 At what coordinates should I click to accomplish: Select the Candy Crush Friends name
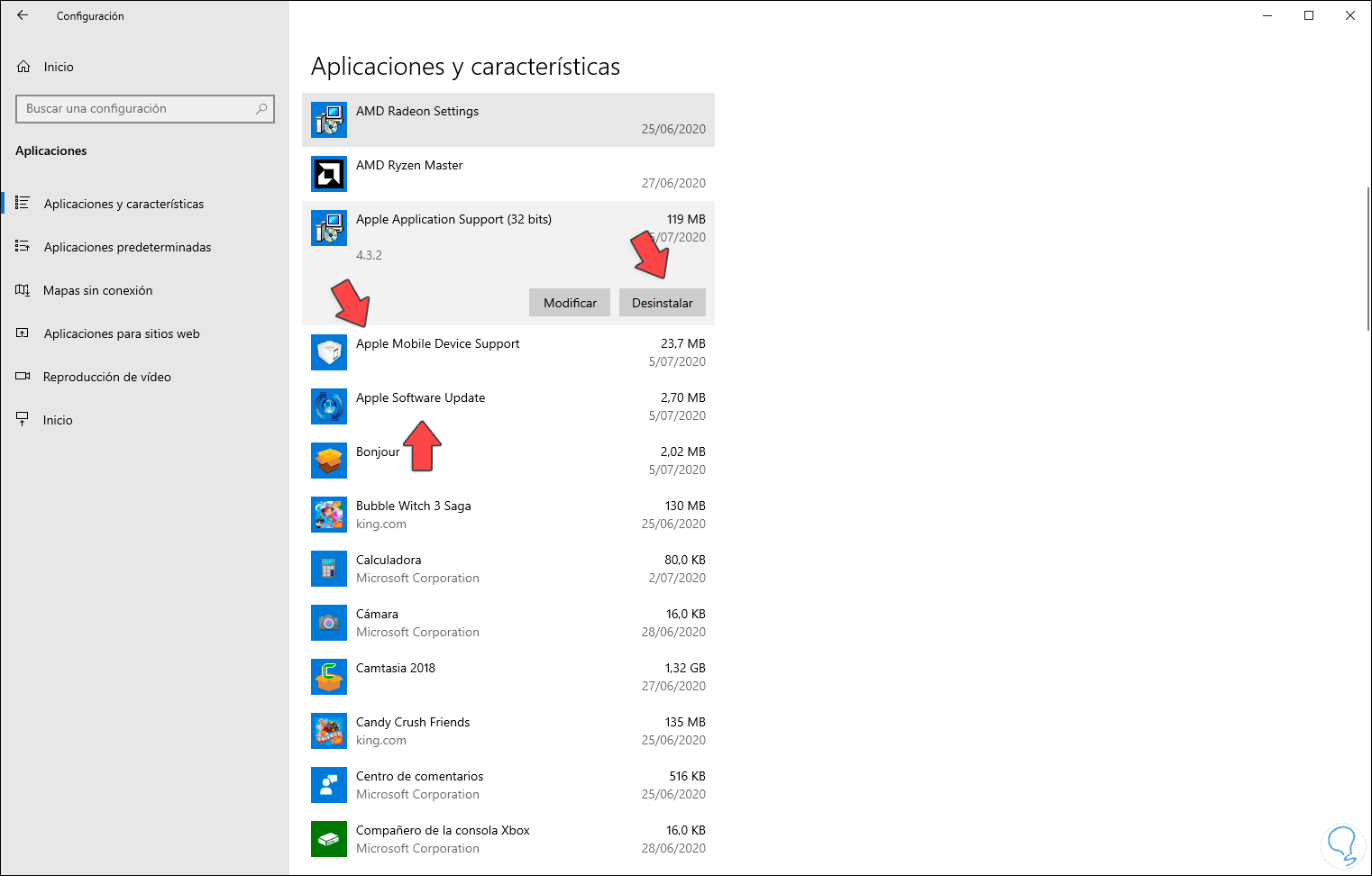click(x=413, y=722)
